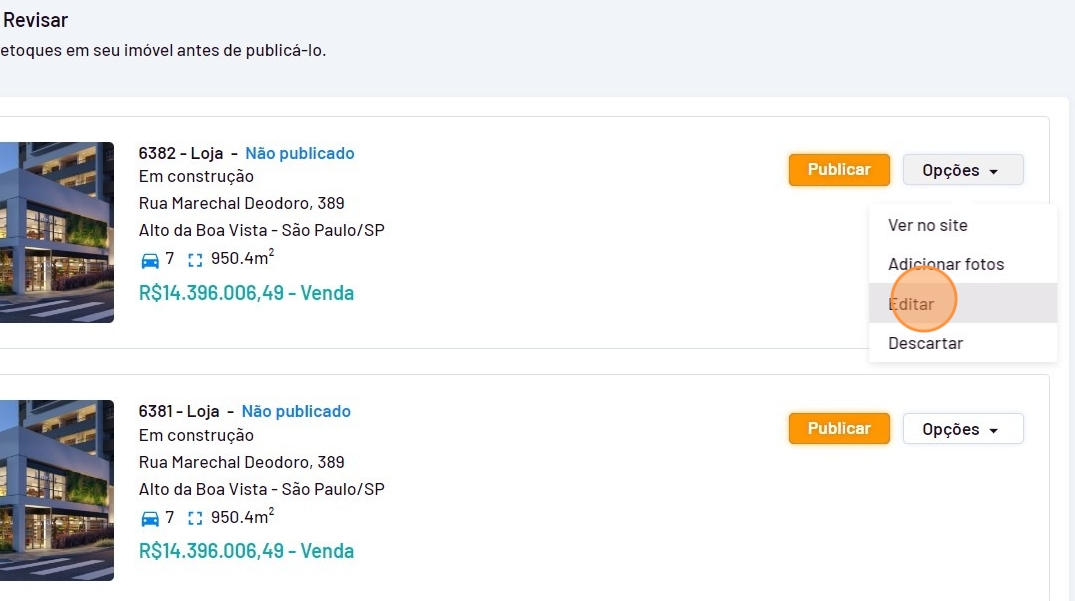Click price R$14.396.006,49 of listing 6381
This screenshot has width=1075, height=601.
click(x=246, y=551)
